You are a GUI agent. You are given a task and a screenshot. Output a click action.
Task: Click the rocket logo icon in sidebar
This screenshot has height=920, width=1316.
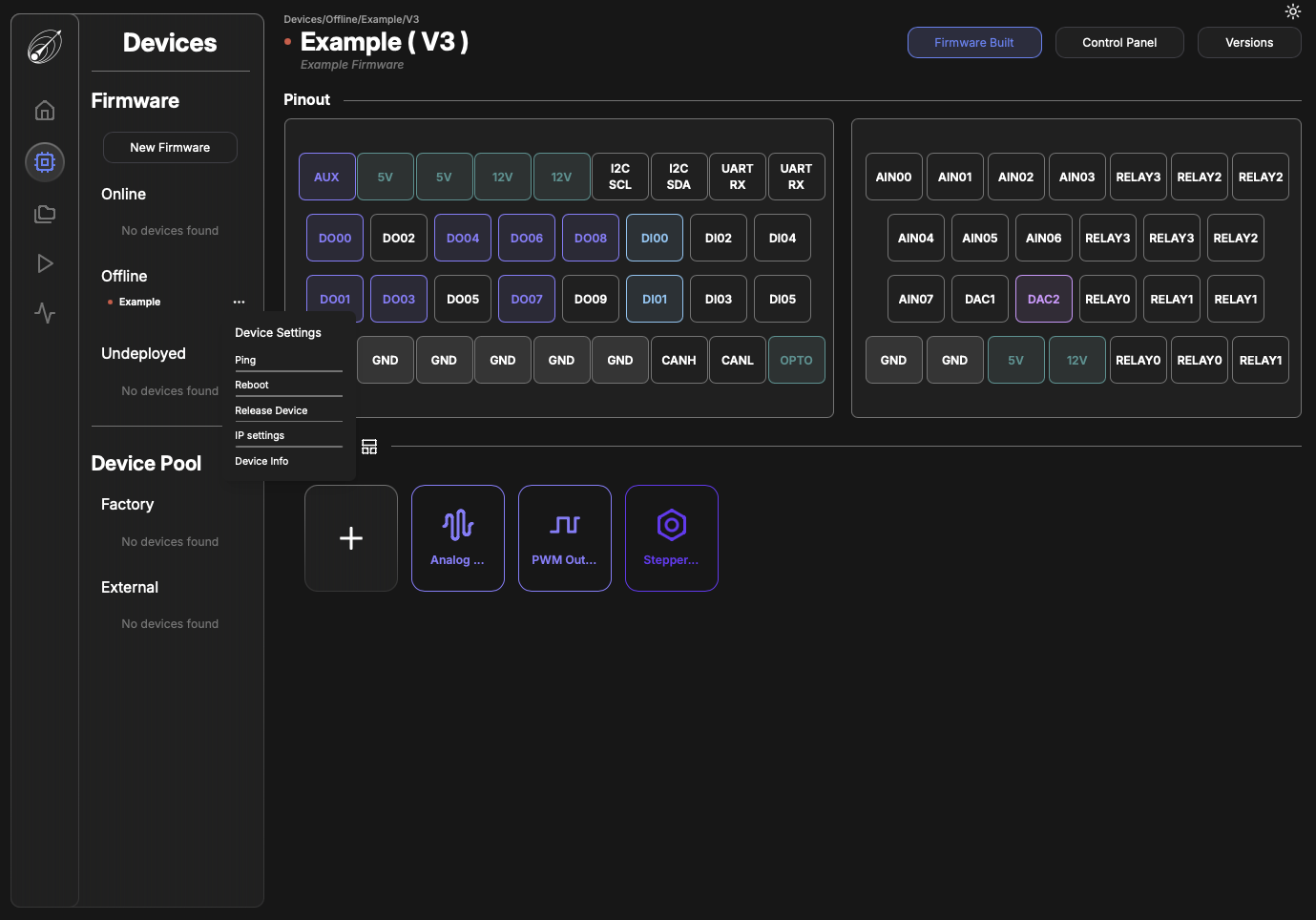point(45,46)
